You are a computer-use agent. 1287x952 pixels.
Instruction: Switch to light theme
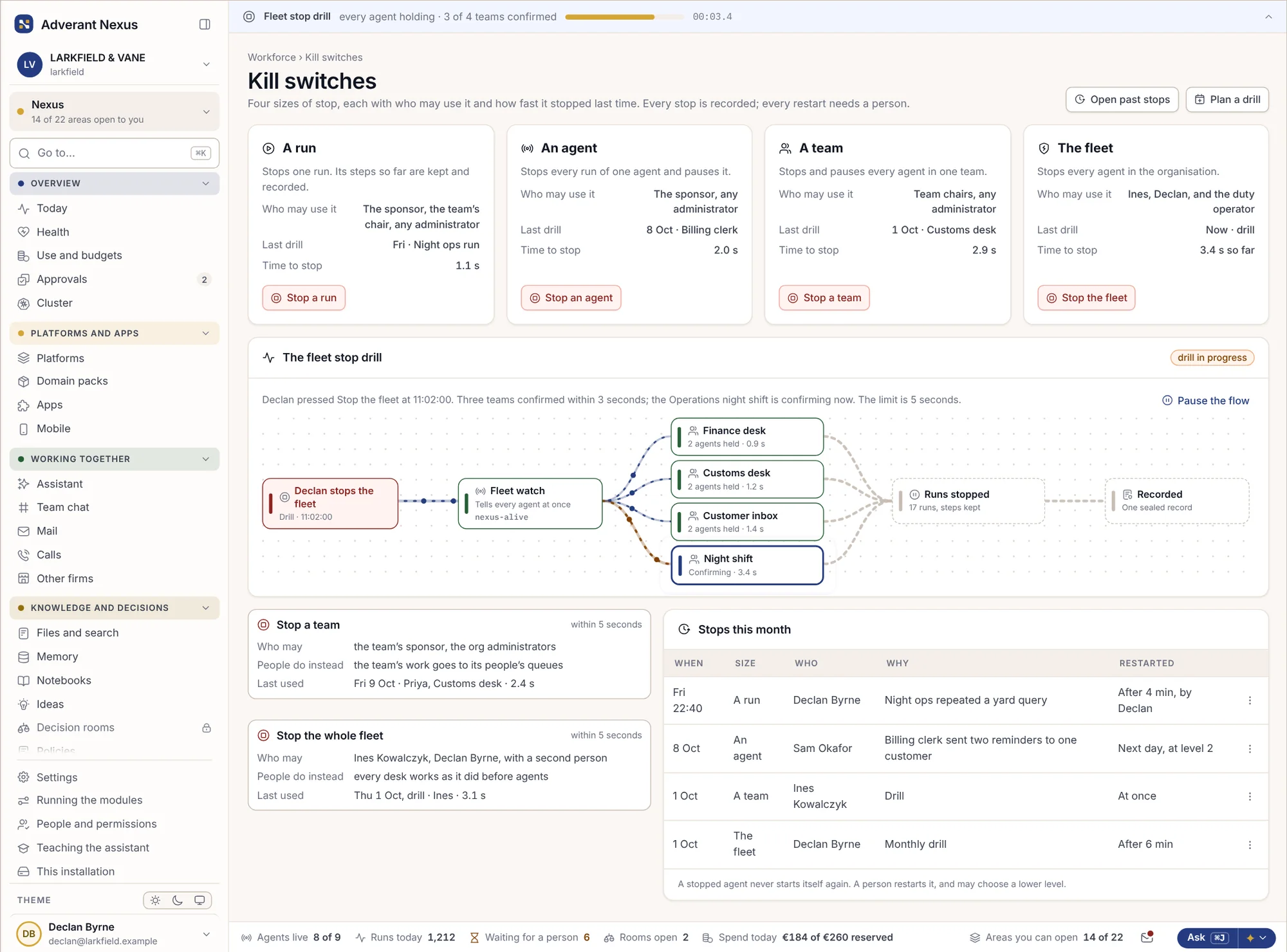pos(155,901)
